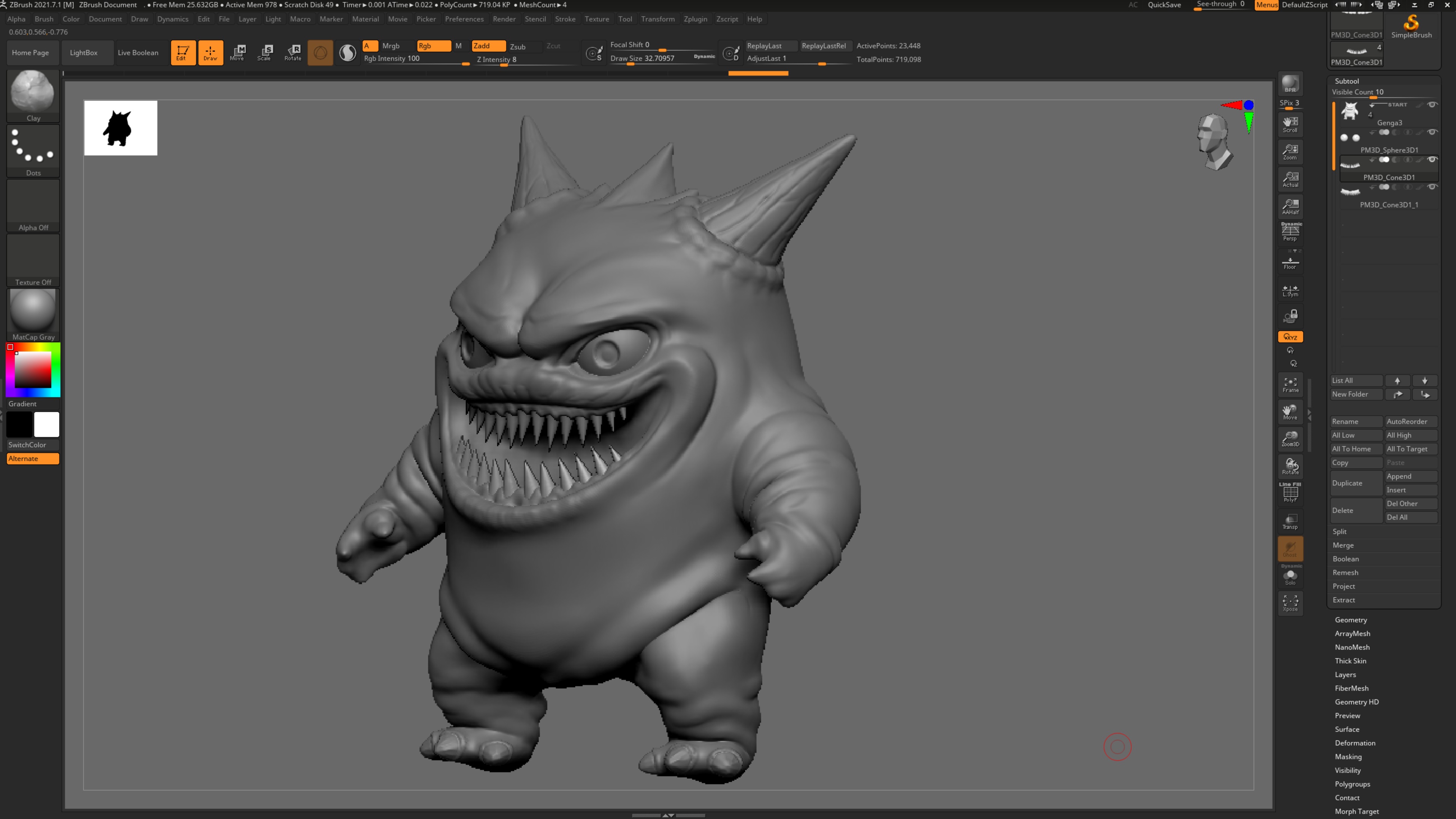The image size is (1456, 819).
Task: Open the Preferences menu
Action: click(463, 19)
